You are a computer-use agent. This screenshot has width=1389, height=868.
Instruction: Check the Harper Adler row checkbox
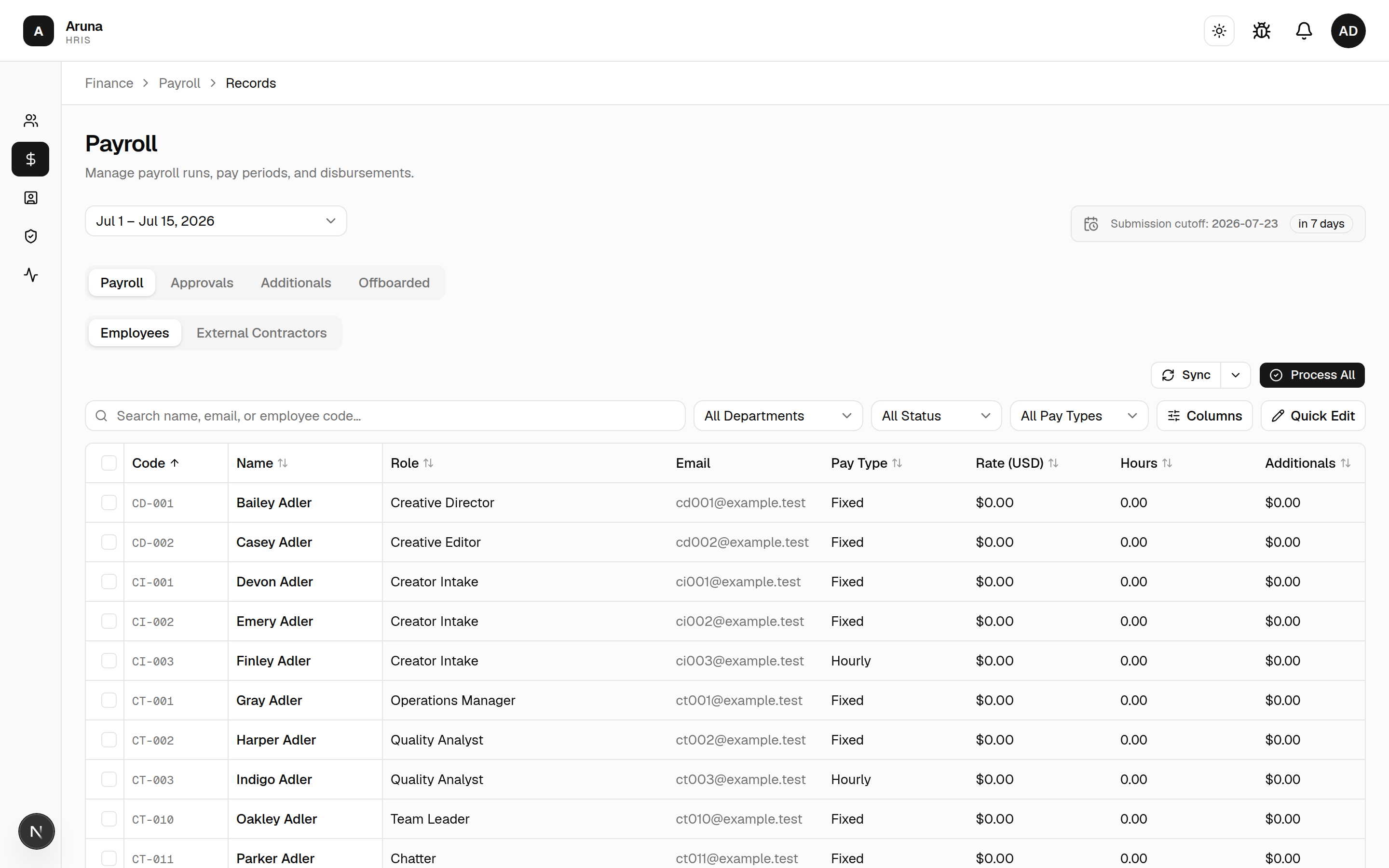(x=109, y=740)
